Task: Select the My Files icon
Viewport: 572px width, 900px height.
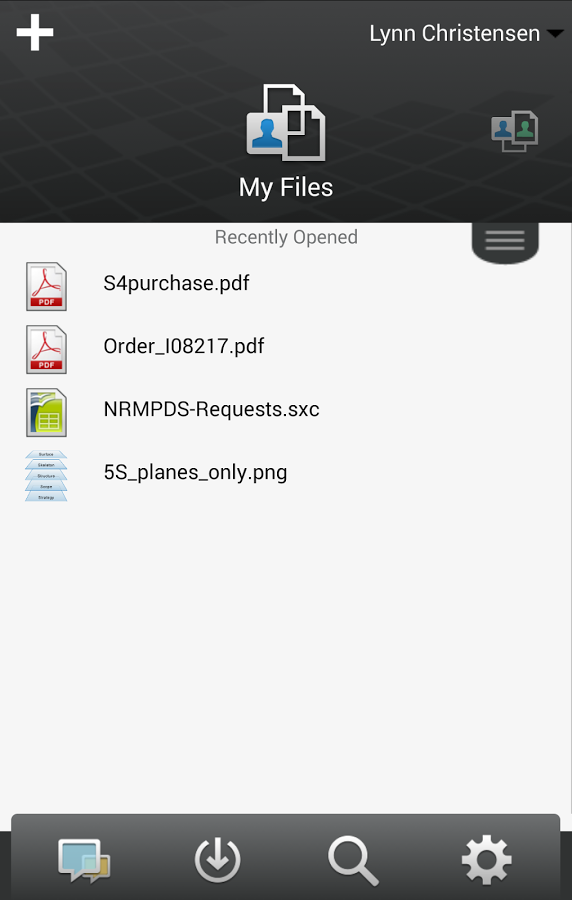Action: click(286, 122)
